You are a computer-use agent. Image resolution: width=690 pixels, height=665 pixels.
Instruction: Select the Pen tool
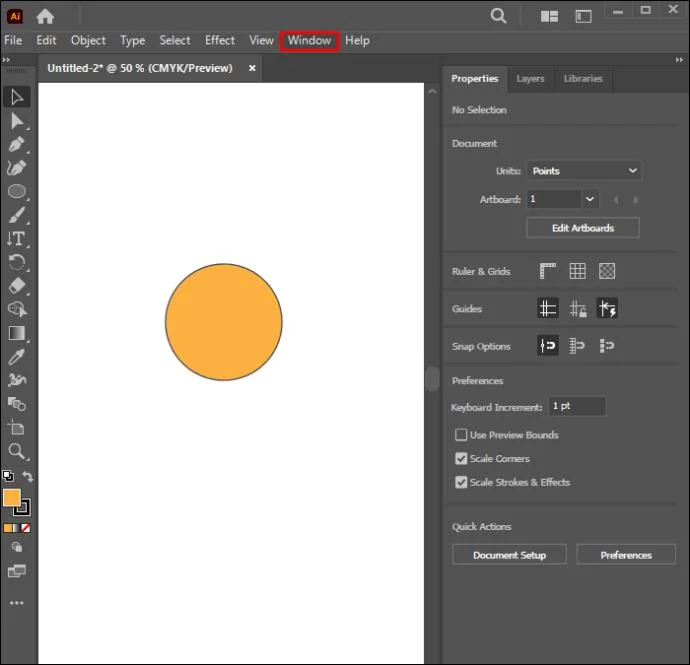16,145
